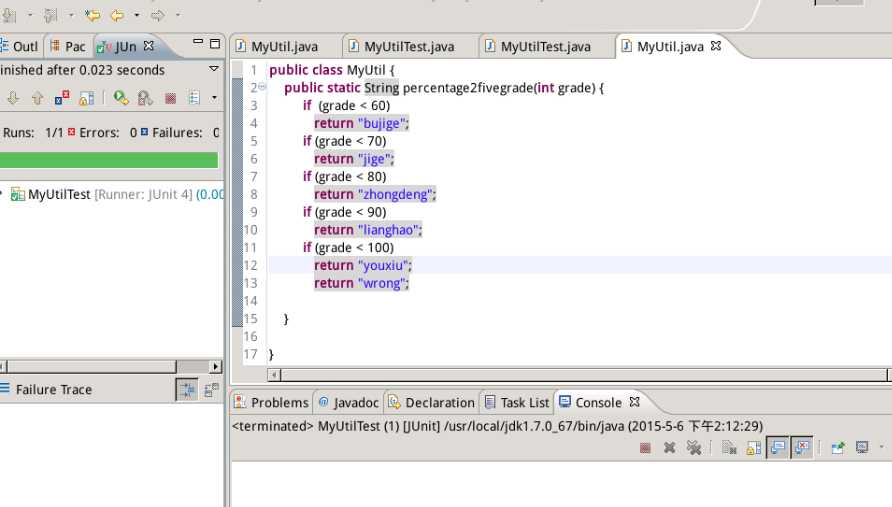Jump to previous failed test arrow
Image resolution: width=892 pixels, height=507 pixels.
(38, 98)
